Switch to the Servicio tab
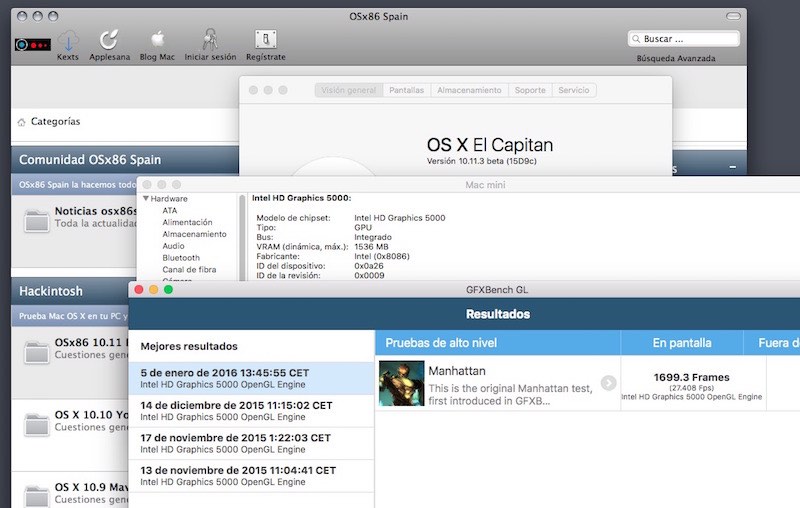Image resolution: width=800 pixels, height=508 pixels. coord(574,90)
